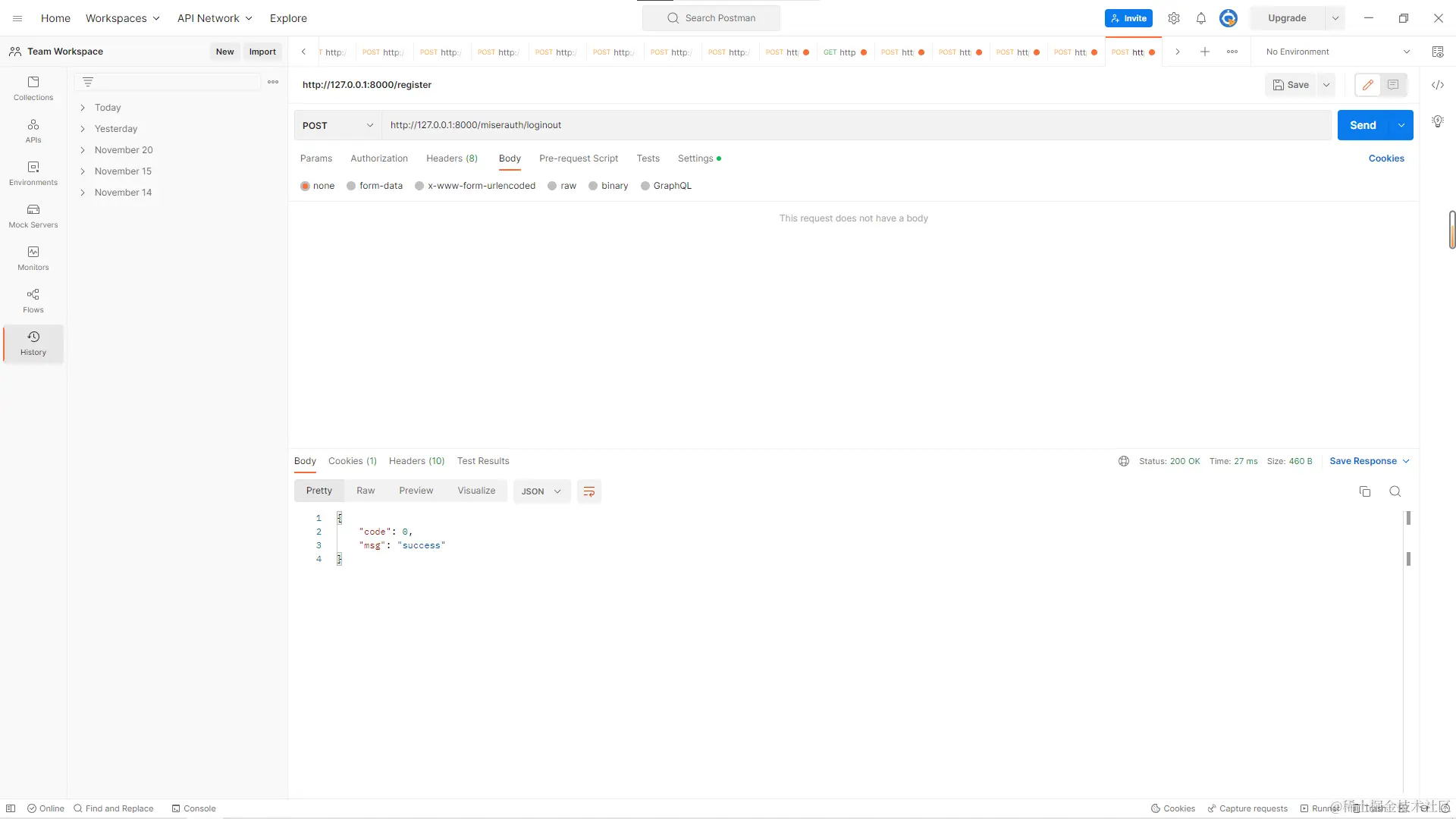Screen dimensions: 1456x819
Task: Expand the November 20 history group
Action: pyautogui.click(x=83, y=150)
